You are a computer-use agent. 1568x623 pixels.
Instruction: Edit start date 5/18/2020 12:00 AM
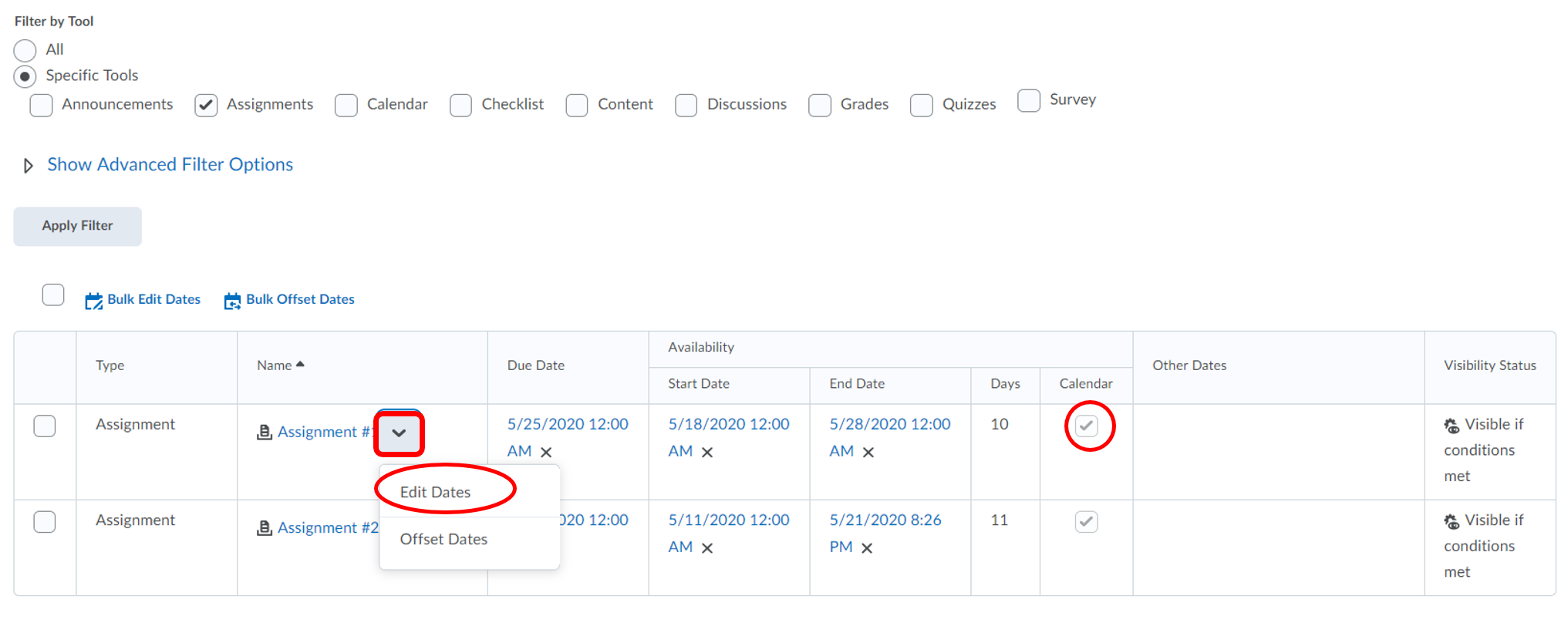pyautogui.click(x=729, y=437)
